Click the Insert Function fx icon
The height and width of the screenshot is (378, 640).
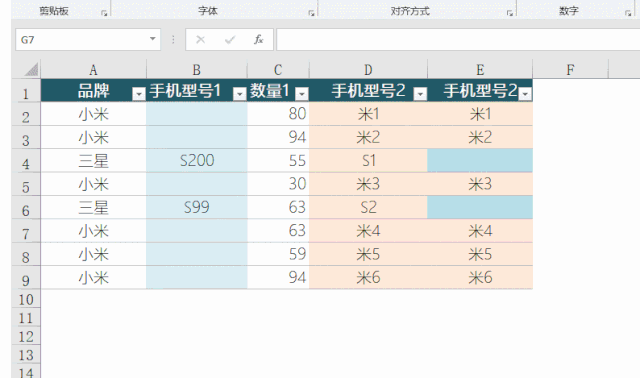(258, 40)
